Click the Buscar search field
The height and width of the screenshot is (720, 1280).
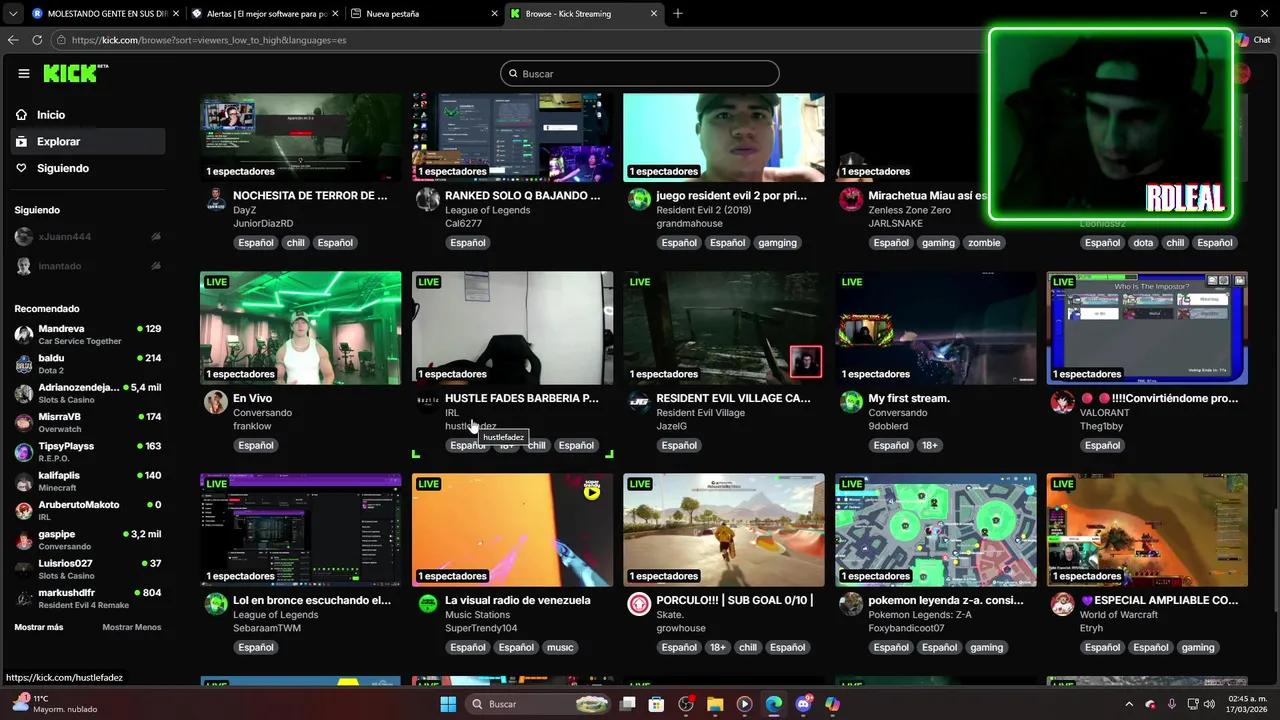coord(639,73)
